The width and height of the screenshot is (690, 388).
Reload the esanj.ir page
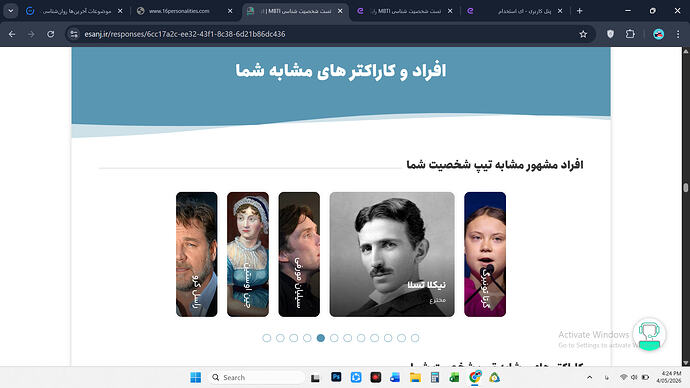coord(51,34)
